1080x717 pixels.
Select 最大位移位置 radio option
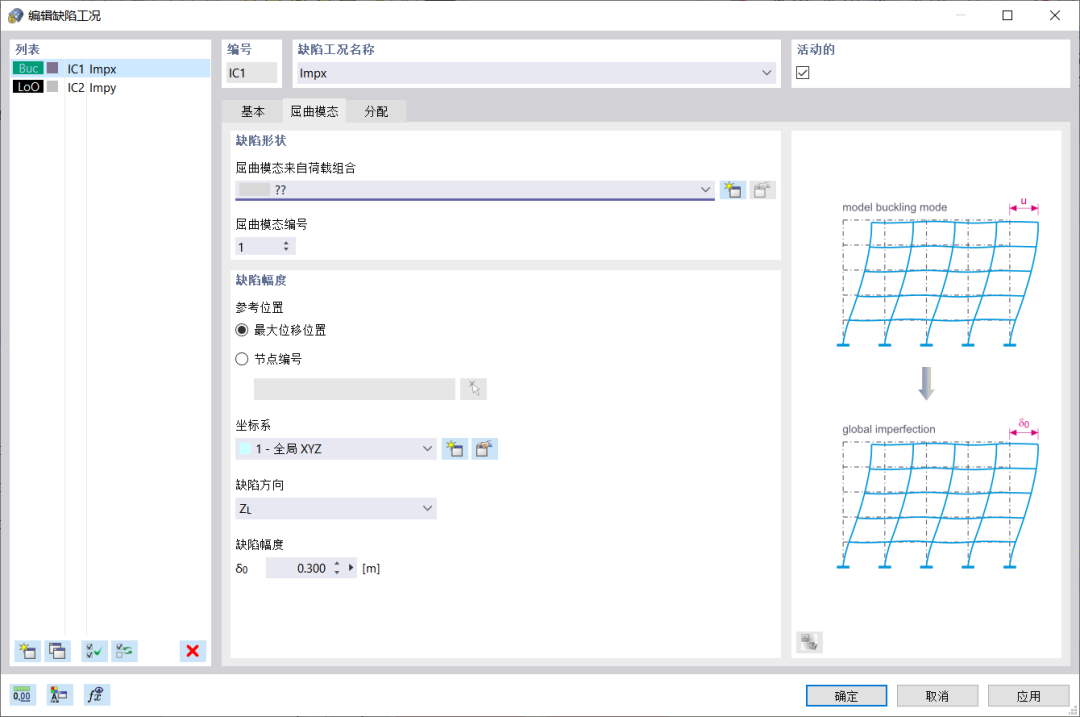242,330
